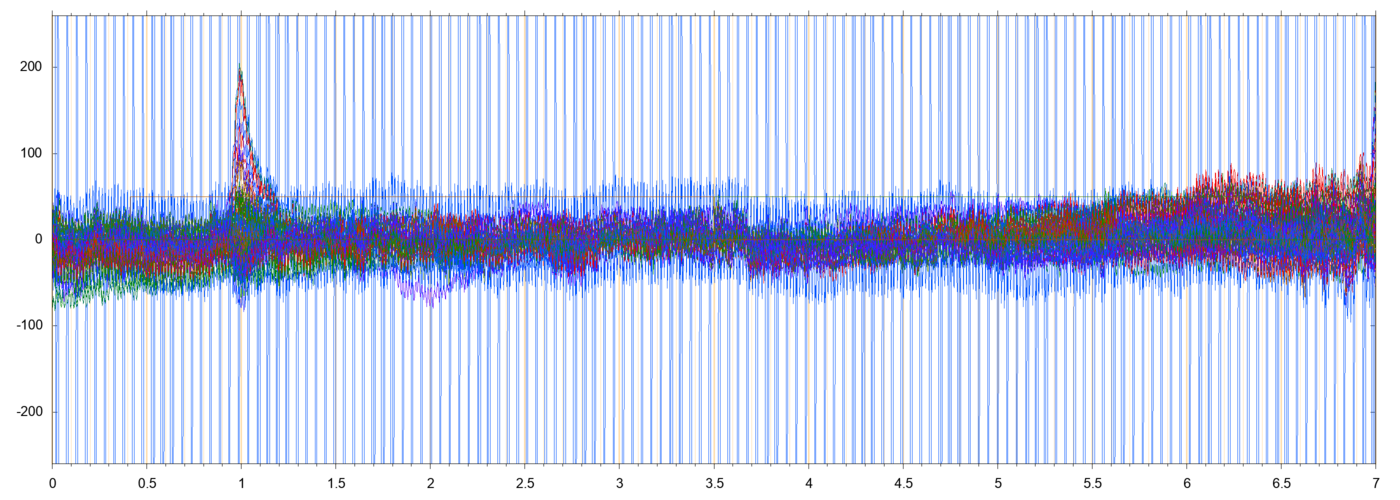Click the 0 label on the horizontal axis
1400x500 pixels.
[x=53, y=482]
